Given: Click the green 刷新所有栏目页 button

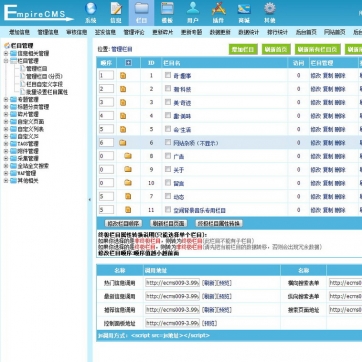Looking at the screenshot, I should 318,49.
